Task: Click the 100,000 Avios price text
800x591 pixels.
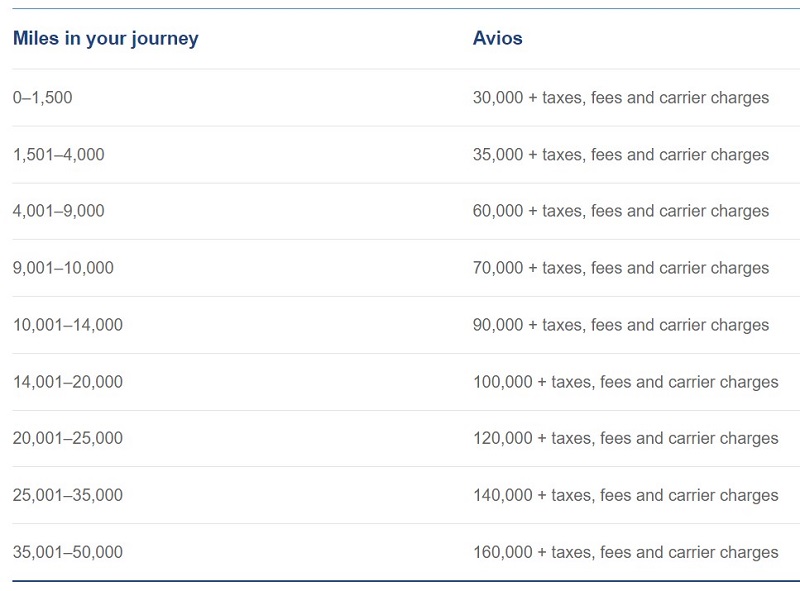Action: coord(626,382)
